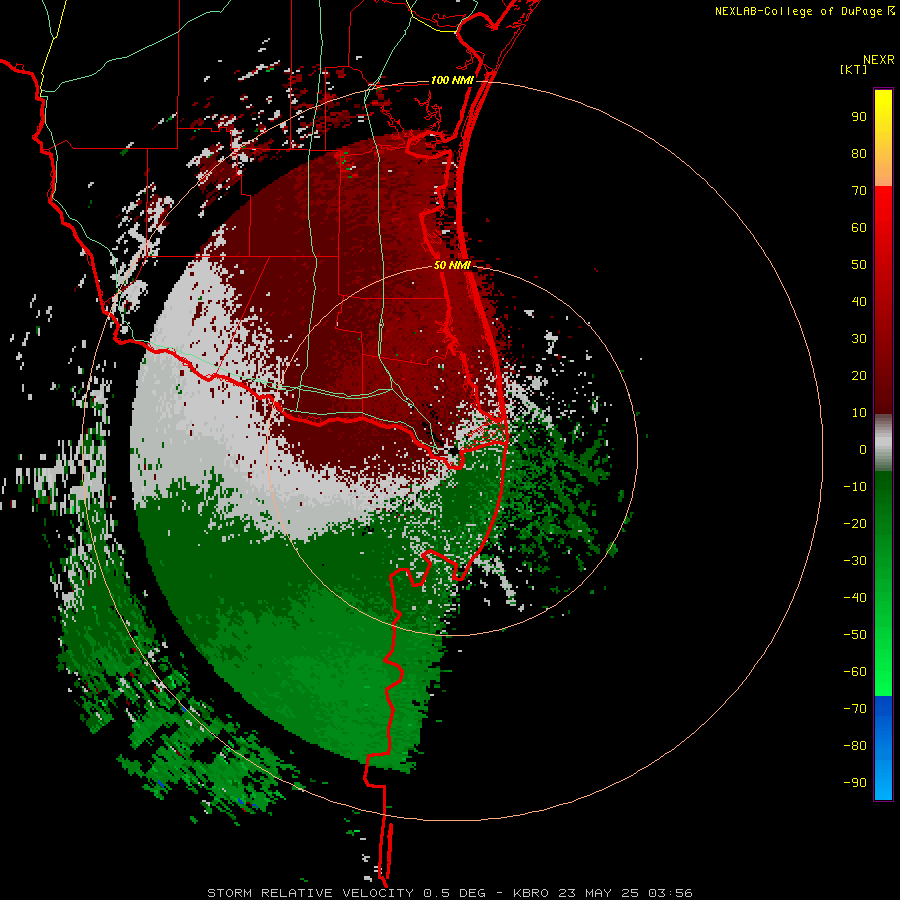Click the 80 value on the legend

(859, 154)
